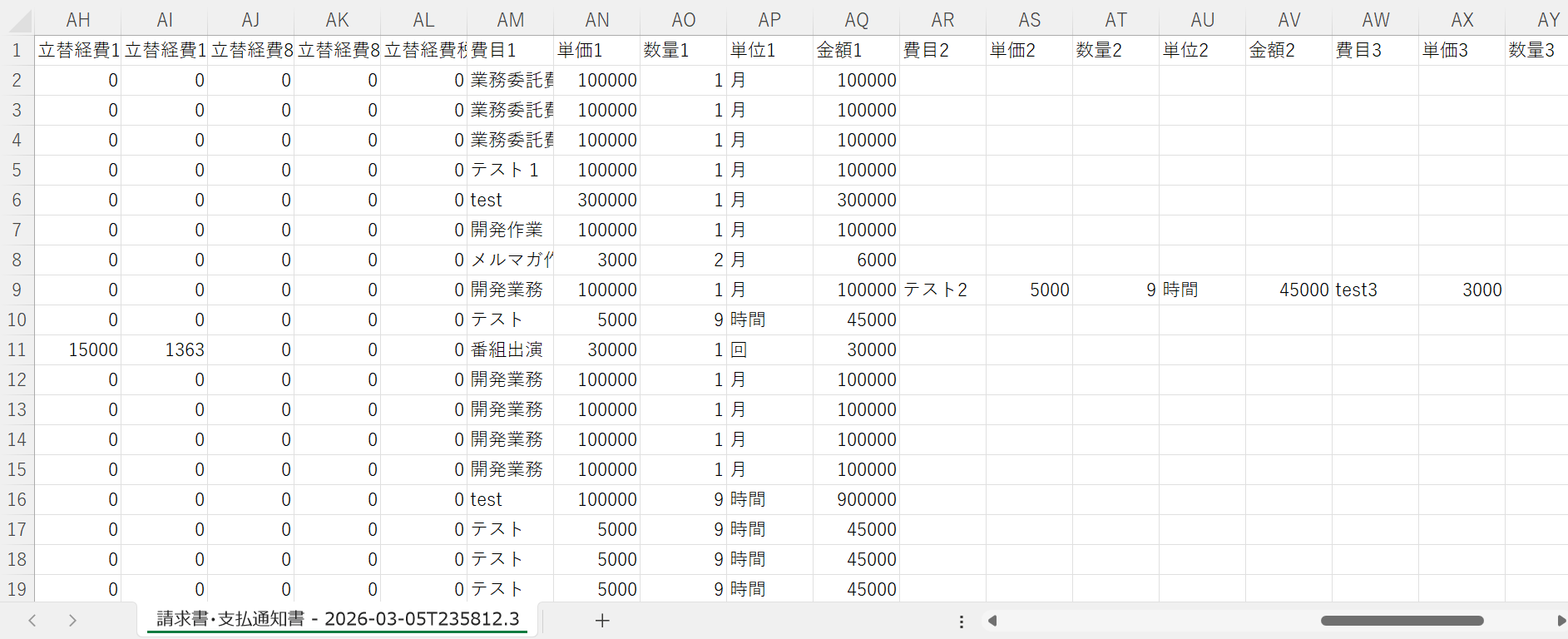Select column AI header
The image size is (1568, 639).
pos(165,20)
